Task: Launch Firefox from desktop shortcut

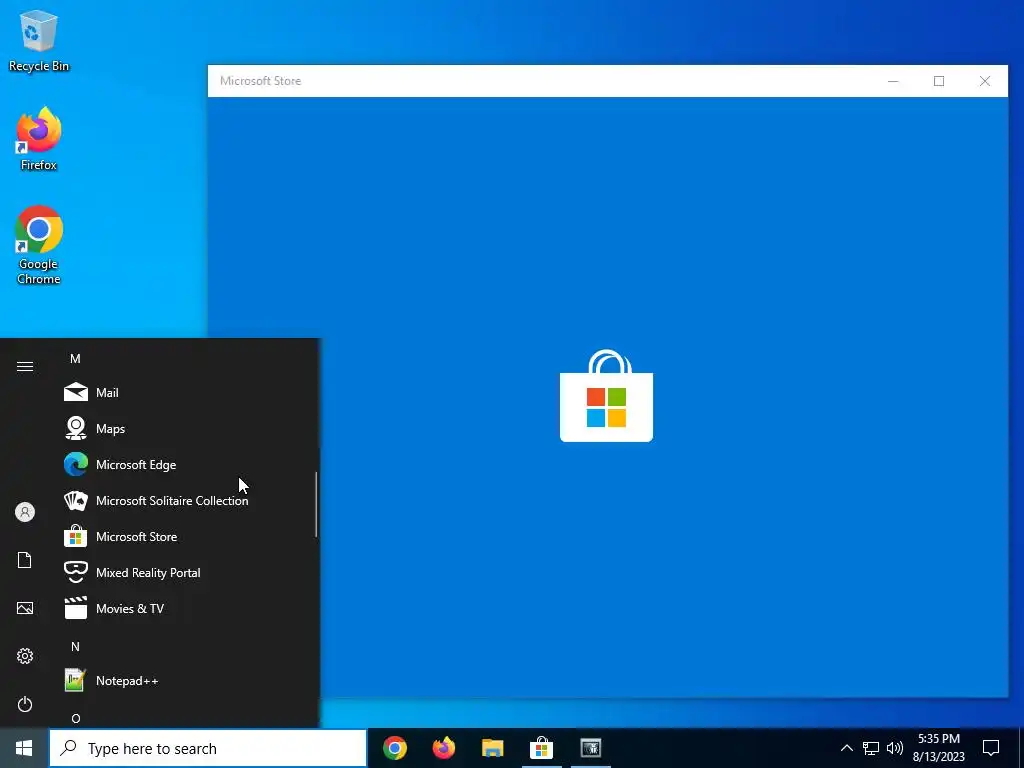Action: (x=39, y=139)
